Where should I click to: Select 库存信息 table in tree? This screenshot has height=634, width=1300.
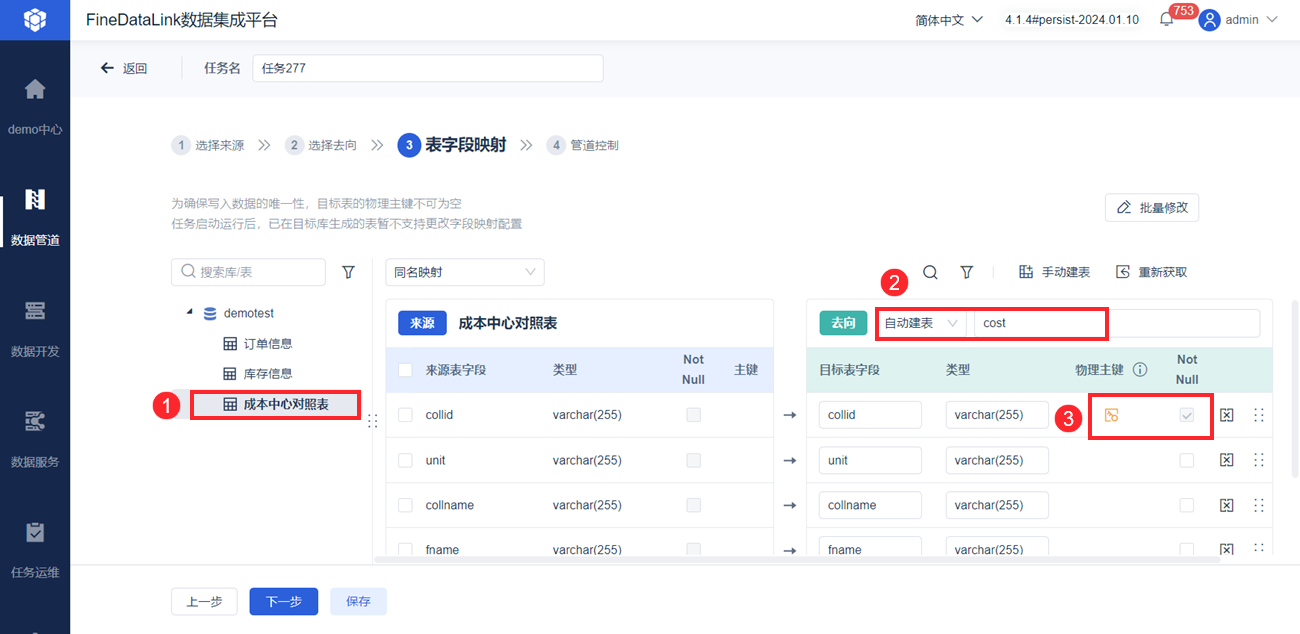258,374
